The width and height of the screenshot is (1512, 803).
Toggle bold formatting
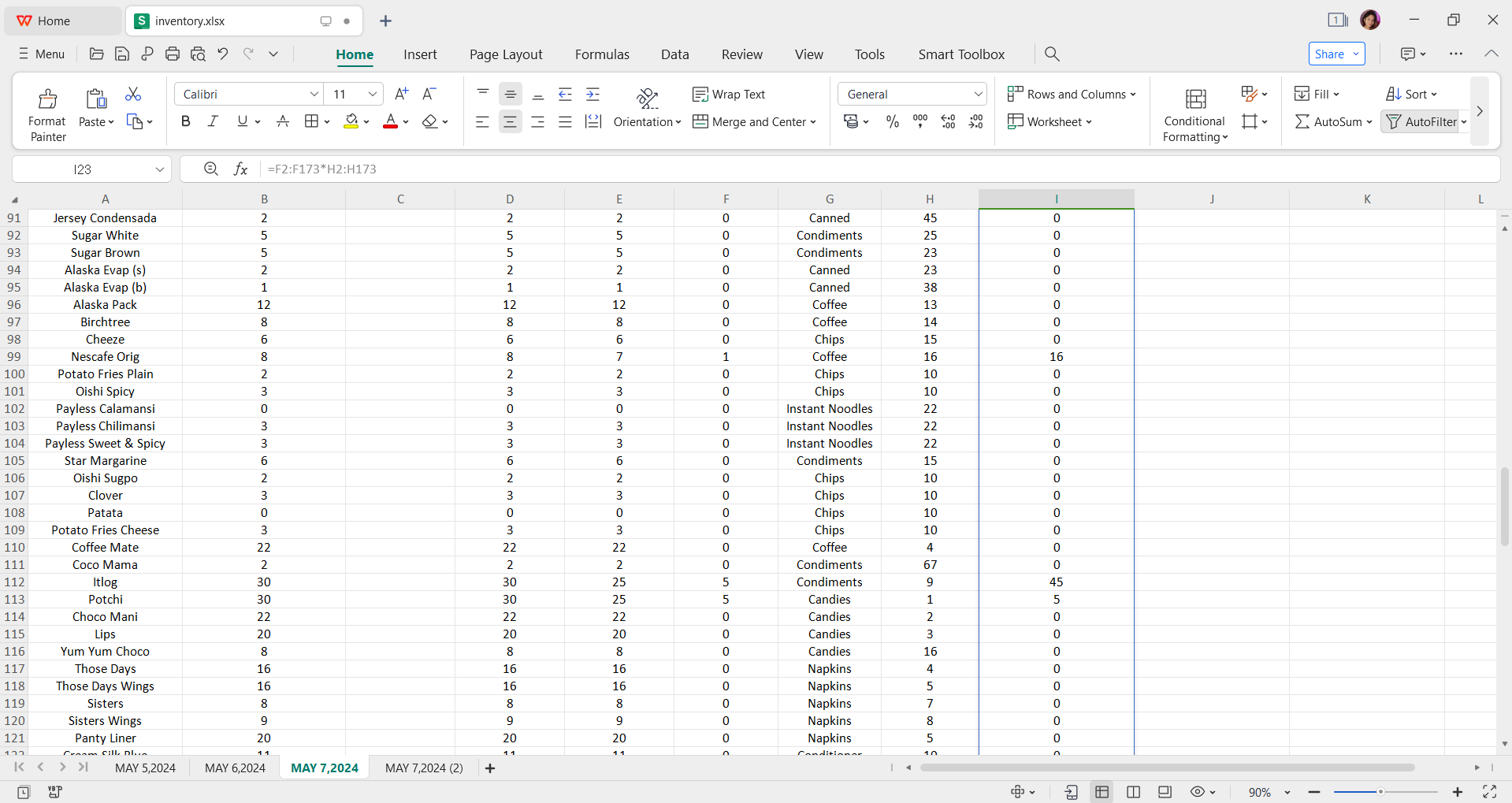pyautogui.click(x=185, y=121)
